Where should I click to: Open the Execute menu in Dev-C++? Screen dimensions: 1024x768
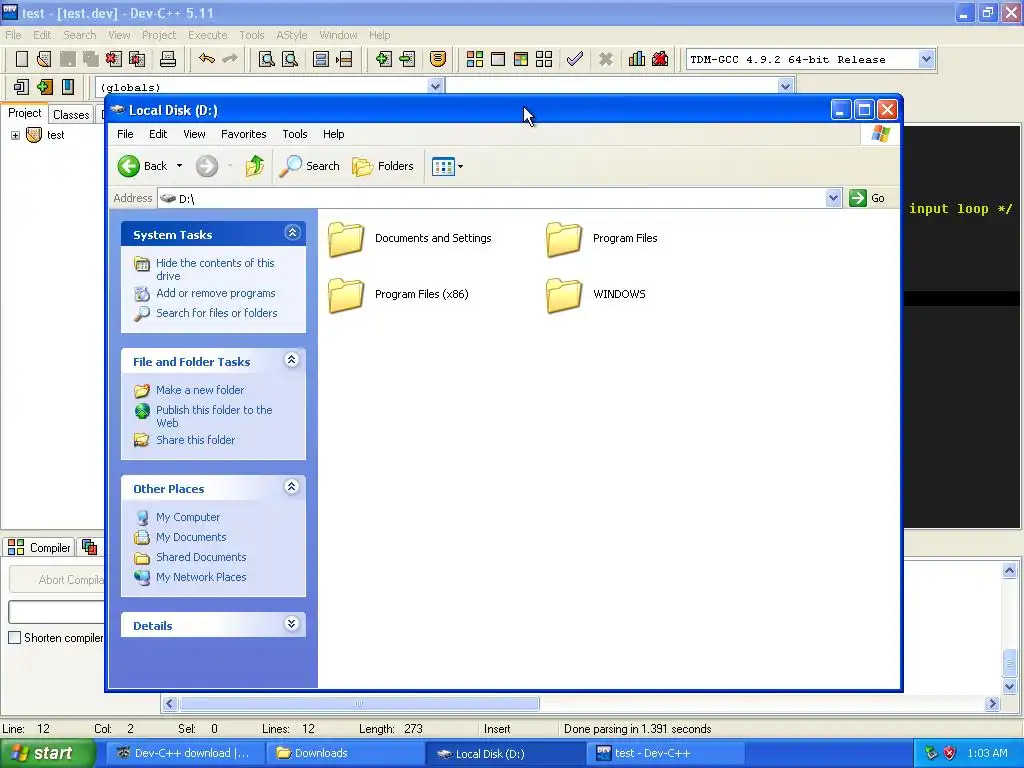[x=208, y=35]
